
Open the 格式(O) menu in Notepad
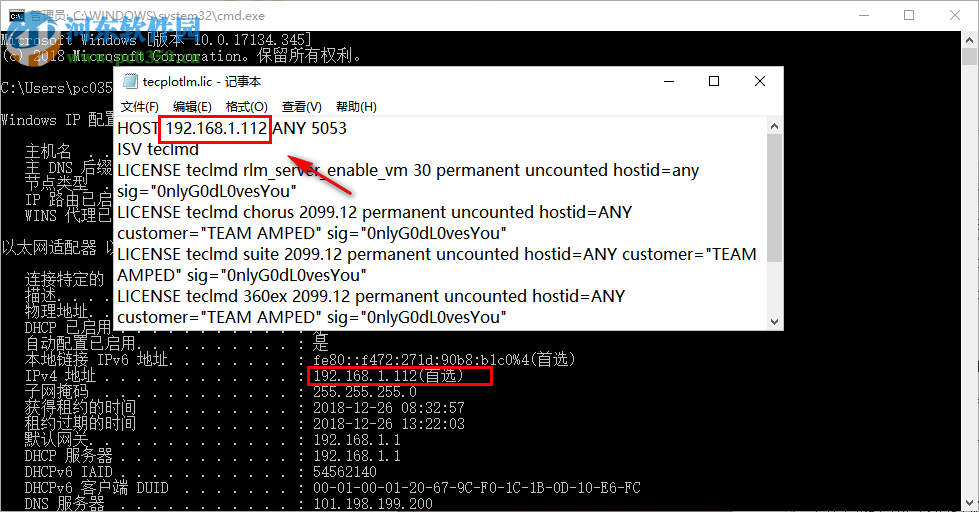coord(247,107)
